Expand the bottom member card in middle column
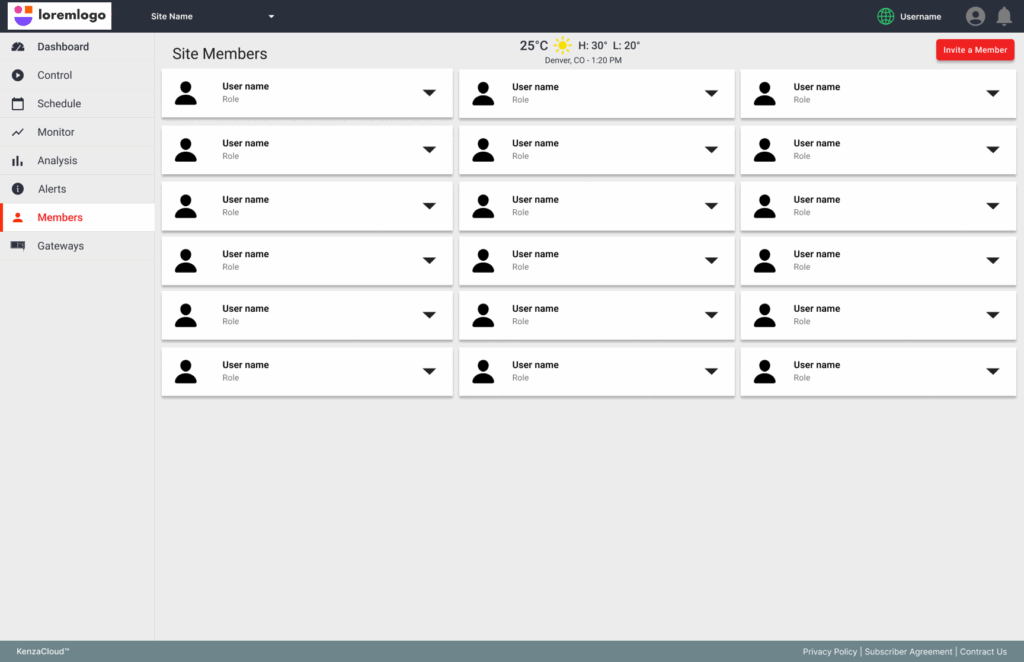 711,371
